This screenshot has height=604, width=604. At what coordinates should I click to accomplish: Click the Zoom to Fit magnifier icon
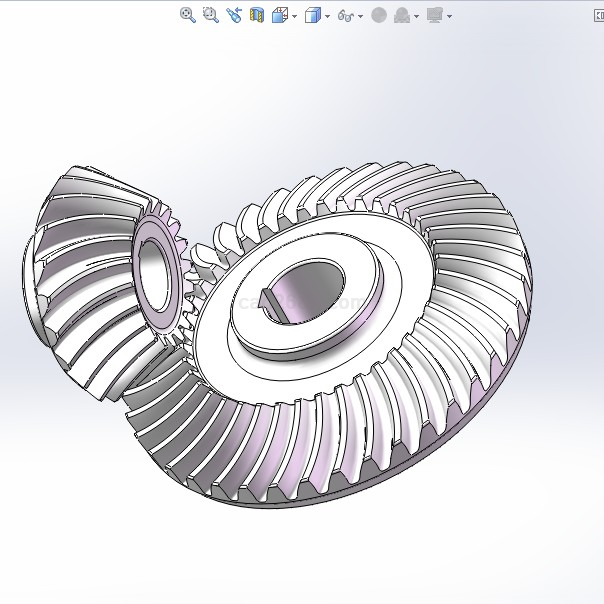point(187,15)
